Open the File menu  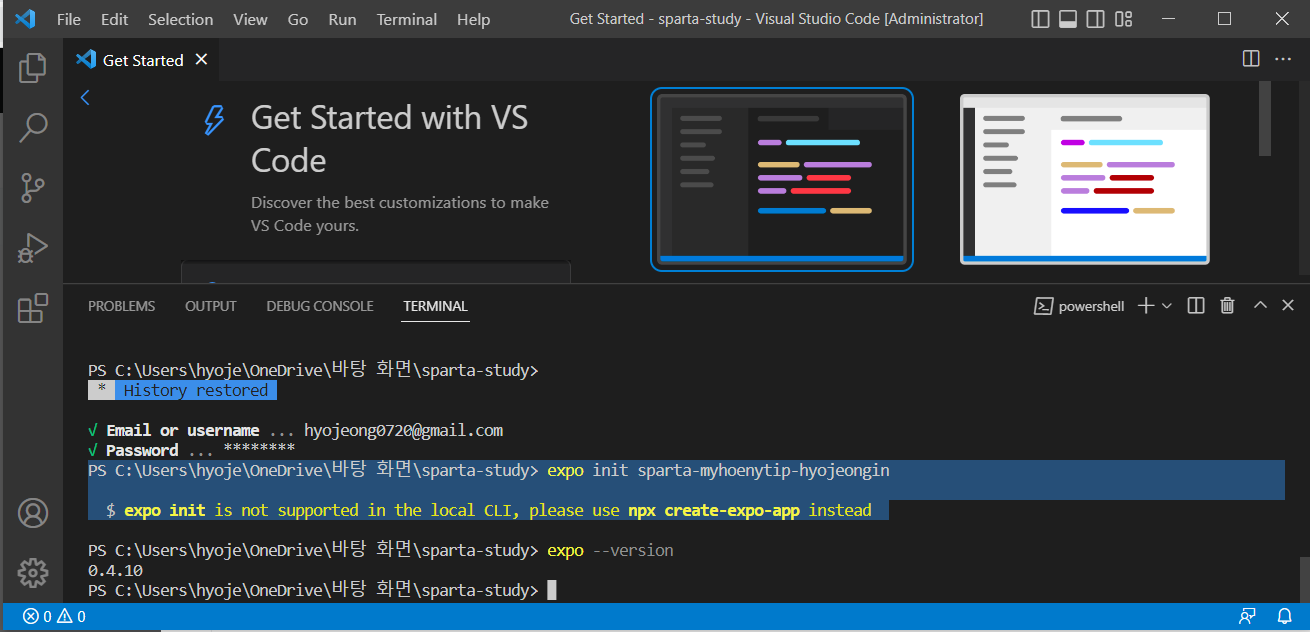tap(69, 19)
